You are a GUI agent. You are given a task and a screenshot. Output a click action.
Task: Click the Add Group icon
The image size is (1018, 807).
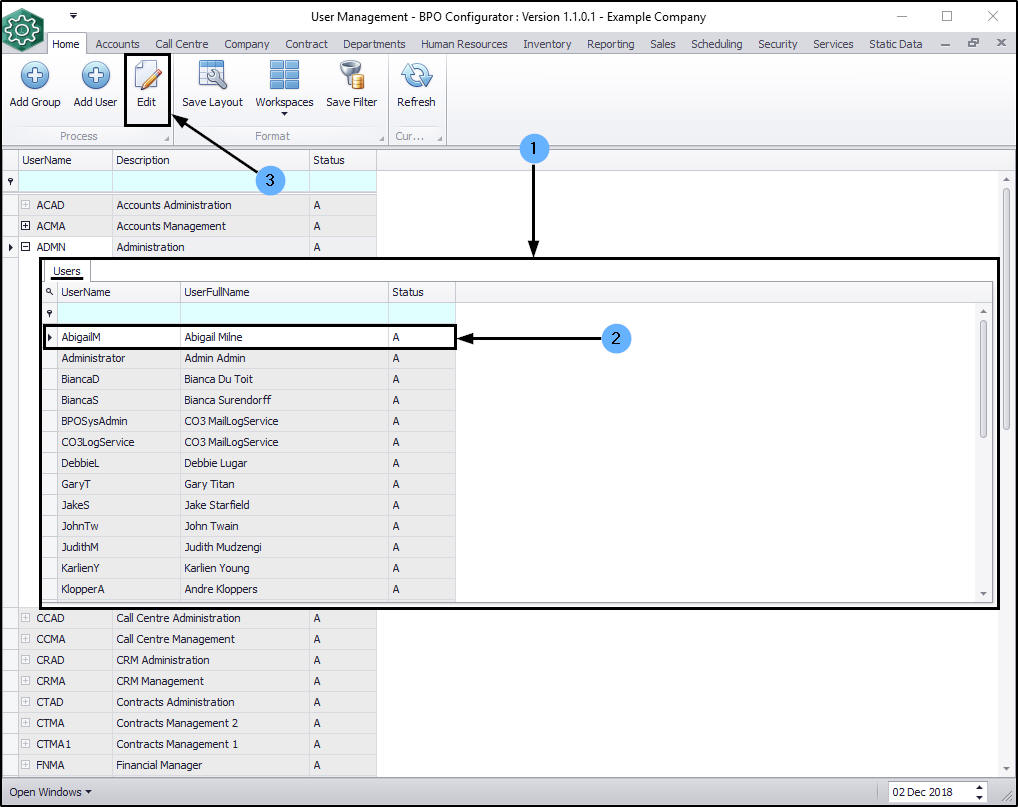point(35,75)
